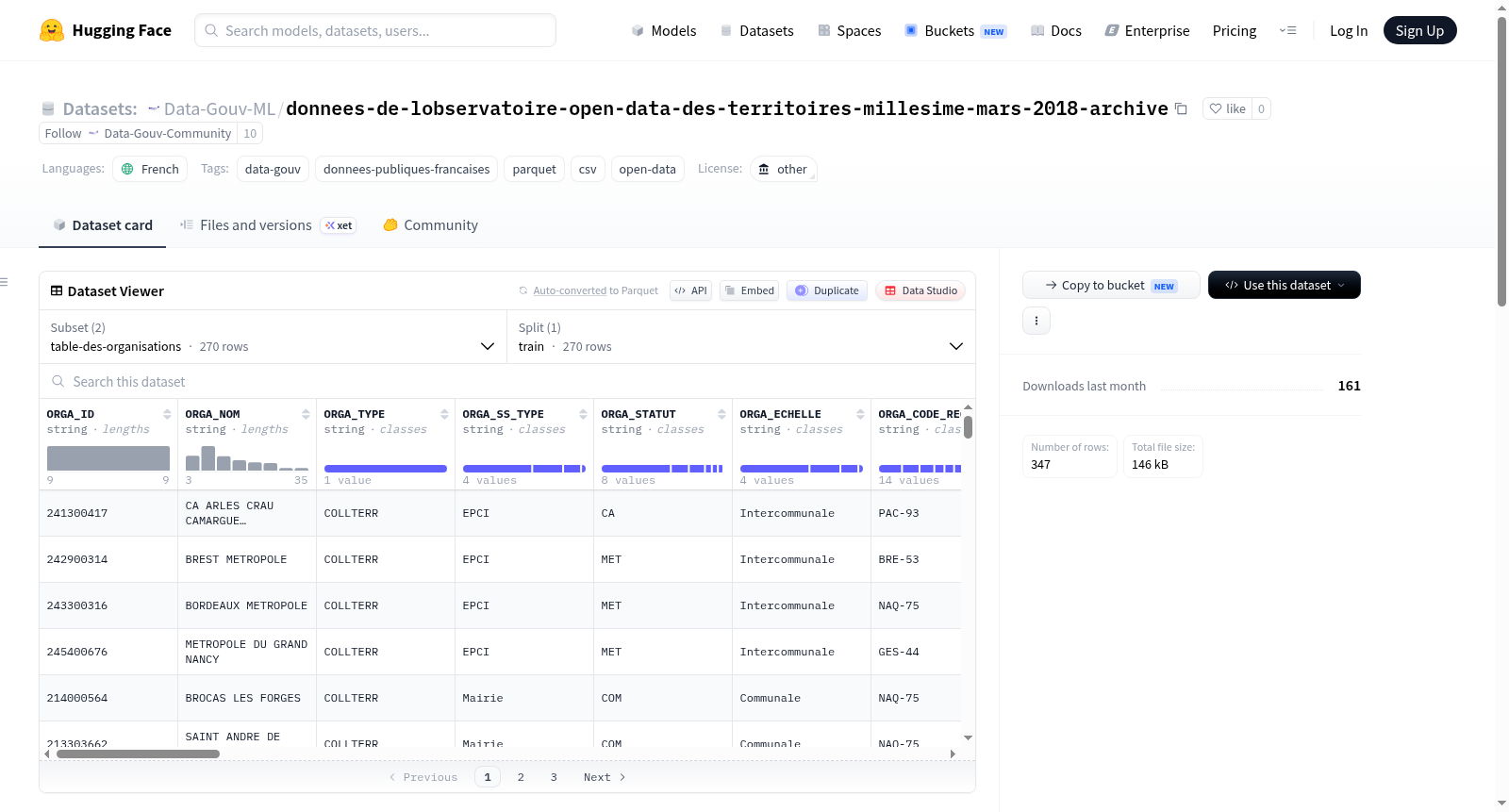Click the Auto-converted to Parquet link
The width and height of the screenshot is (1509, 812).
click(x=595, y=290)
